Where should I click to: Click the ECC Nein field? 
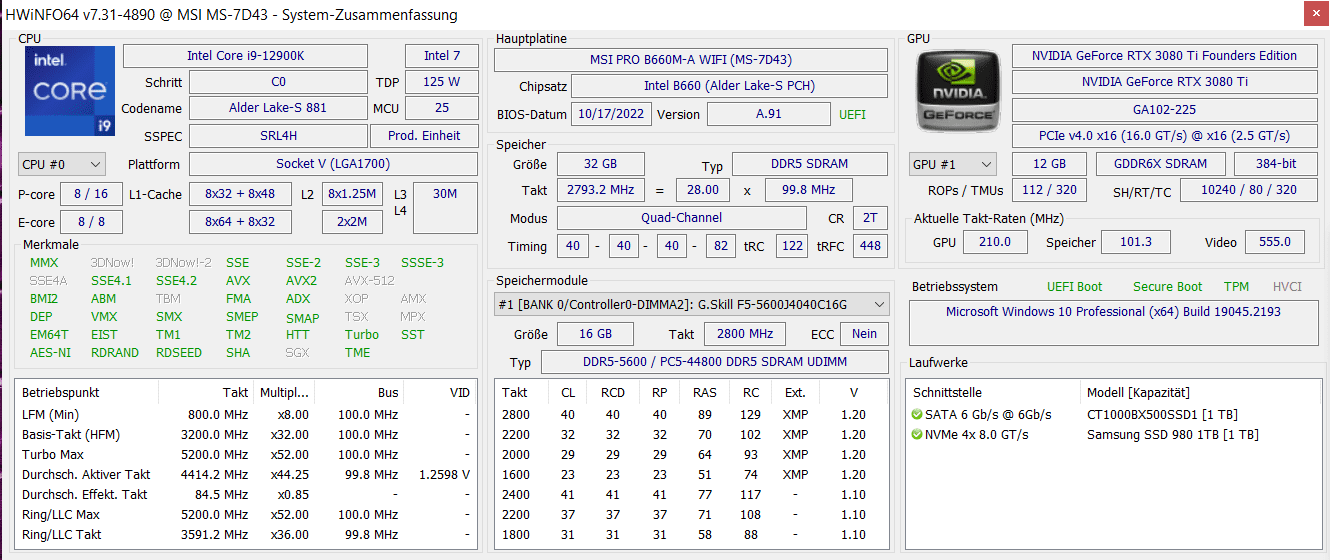pos(864,334)
